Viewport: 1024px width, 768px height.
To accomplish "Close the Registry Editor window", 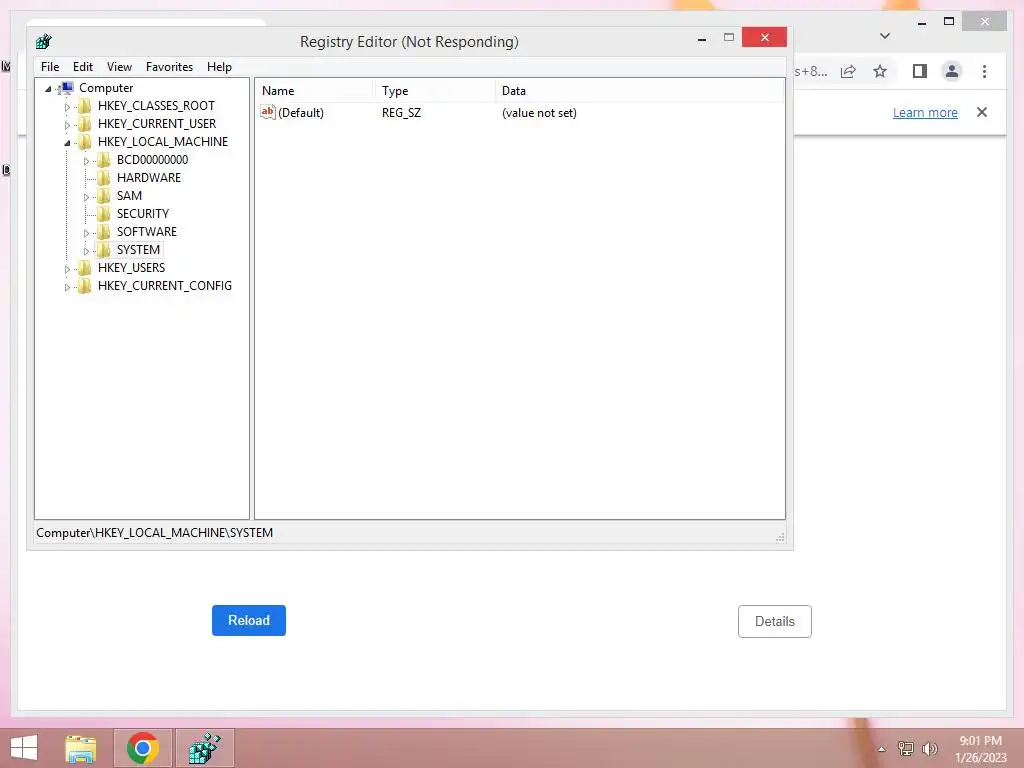I will [x=764, y=37].
